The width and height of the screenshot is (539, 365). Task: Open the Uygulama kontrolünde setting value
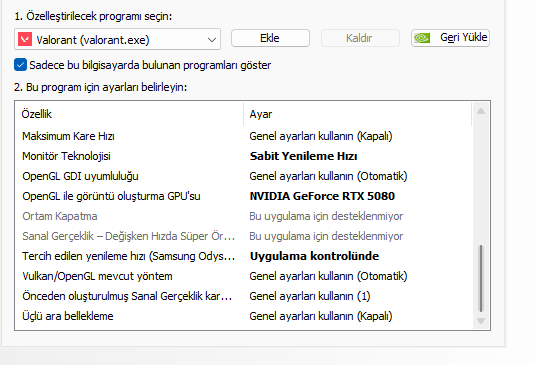(x=314, y=256)
